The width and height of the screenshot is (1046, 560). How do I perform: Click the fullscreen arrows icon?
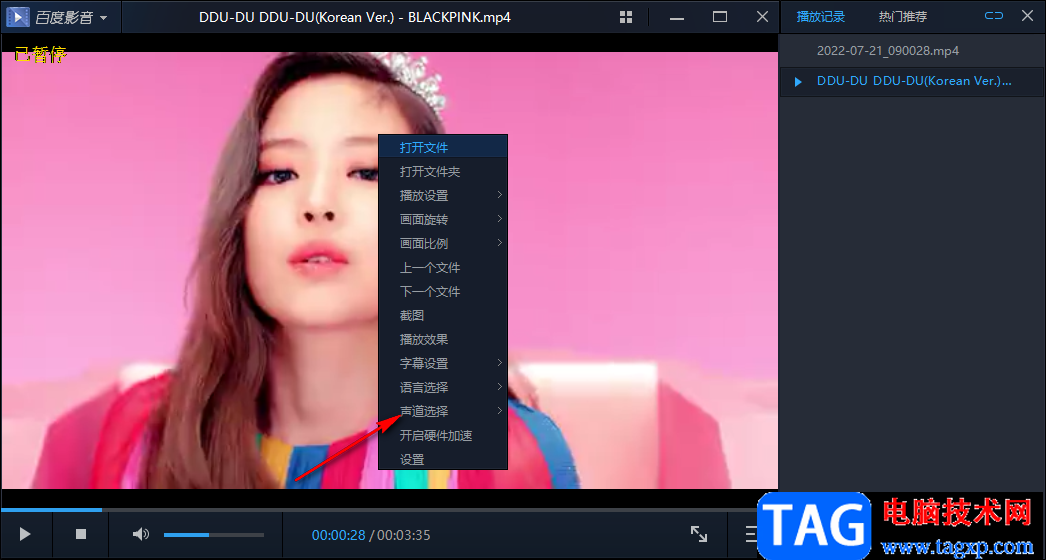point(698,533)
